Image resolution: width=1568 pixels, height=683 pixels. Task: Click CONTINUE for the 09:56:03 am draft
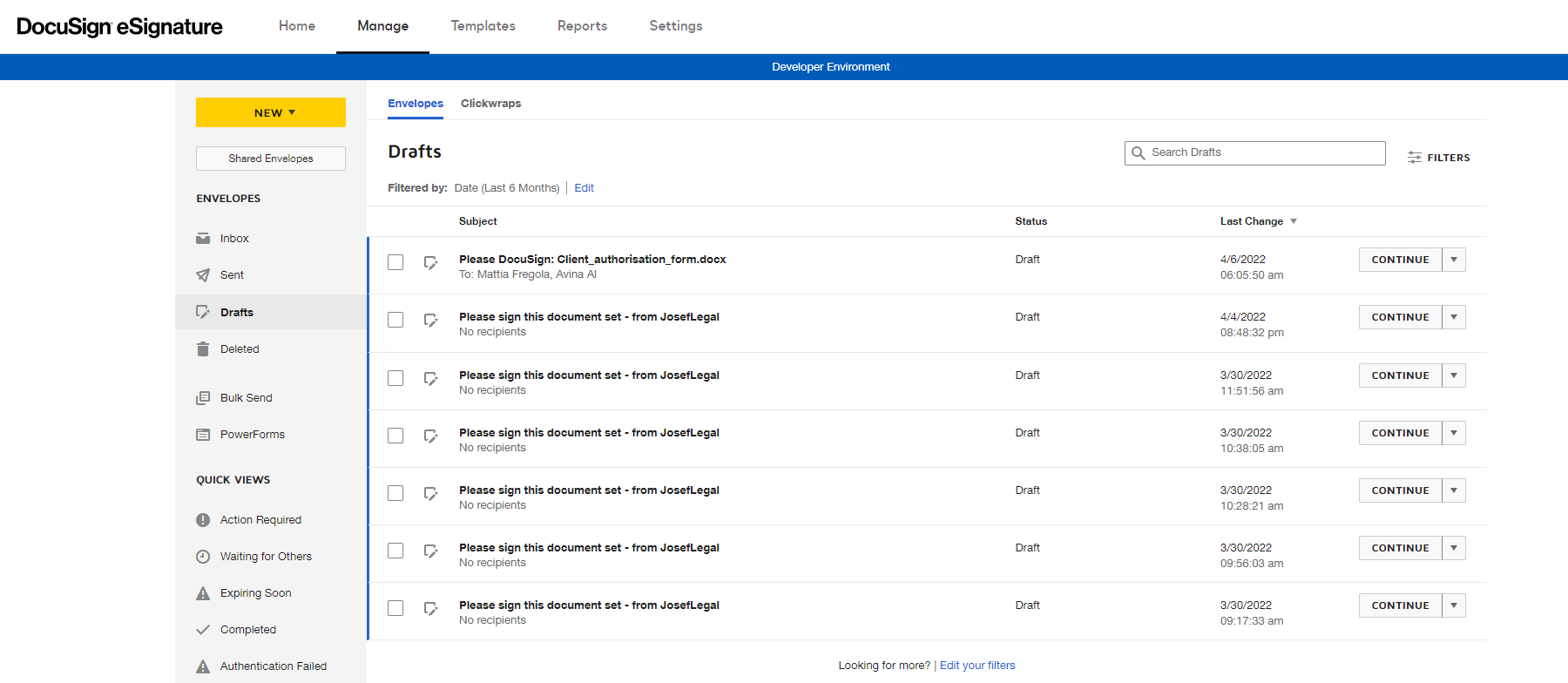pos(1400,548)
